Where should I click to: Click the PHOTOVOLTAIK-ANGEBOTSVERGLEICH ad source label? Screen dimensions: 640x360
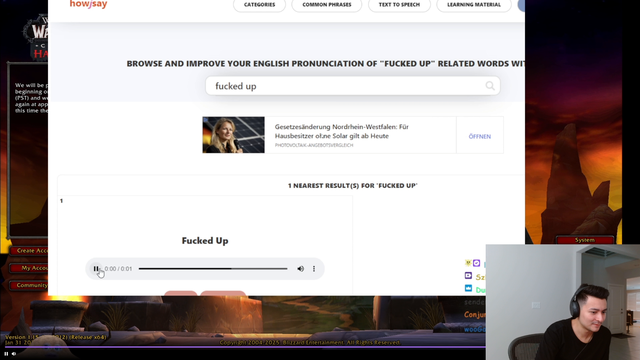pos(314,145)
